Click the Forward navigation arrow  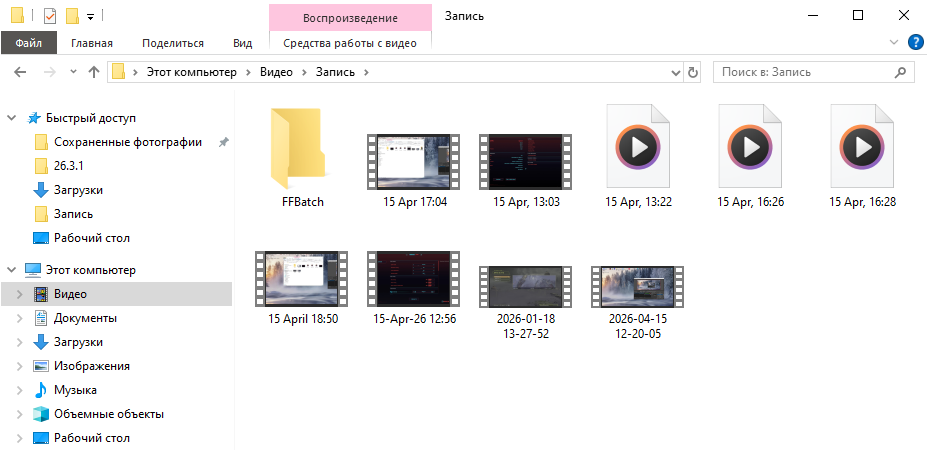50,72
